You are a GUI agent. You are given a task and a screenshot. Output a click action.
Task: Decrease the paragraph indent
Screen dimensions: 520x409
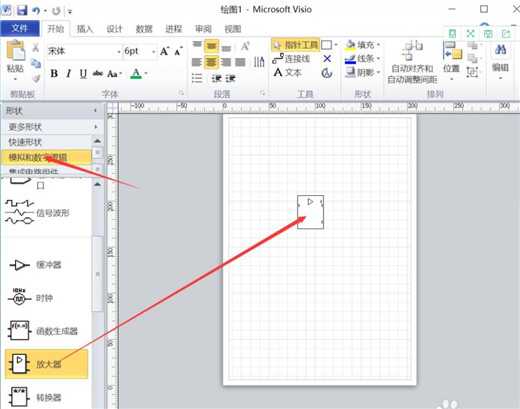tap(217, 78)
